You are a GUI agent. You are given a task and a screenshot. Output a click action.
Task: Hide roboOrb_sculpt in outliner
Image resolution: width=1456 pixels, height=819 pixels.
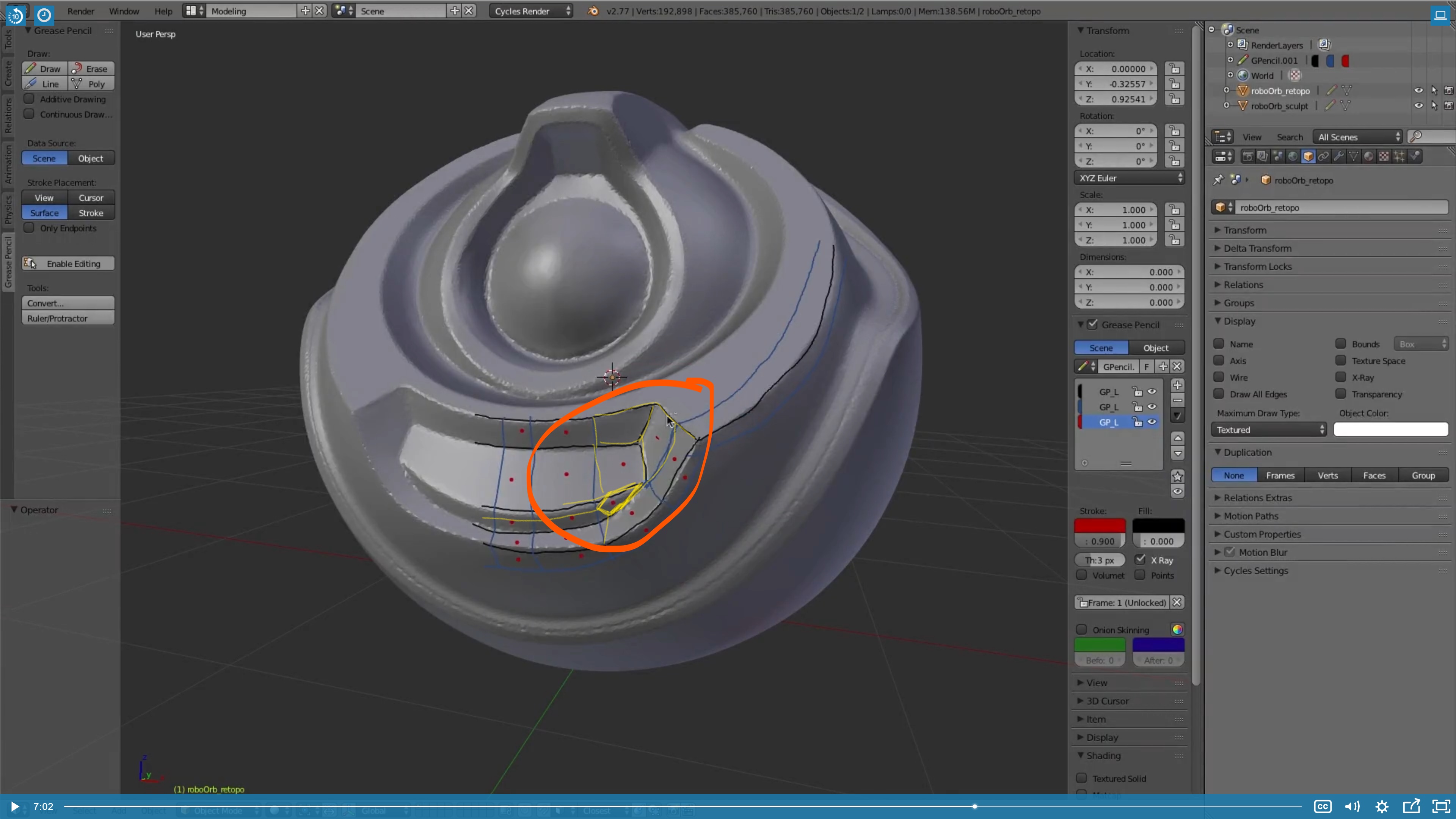(1418, 106)
